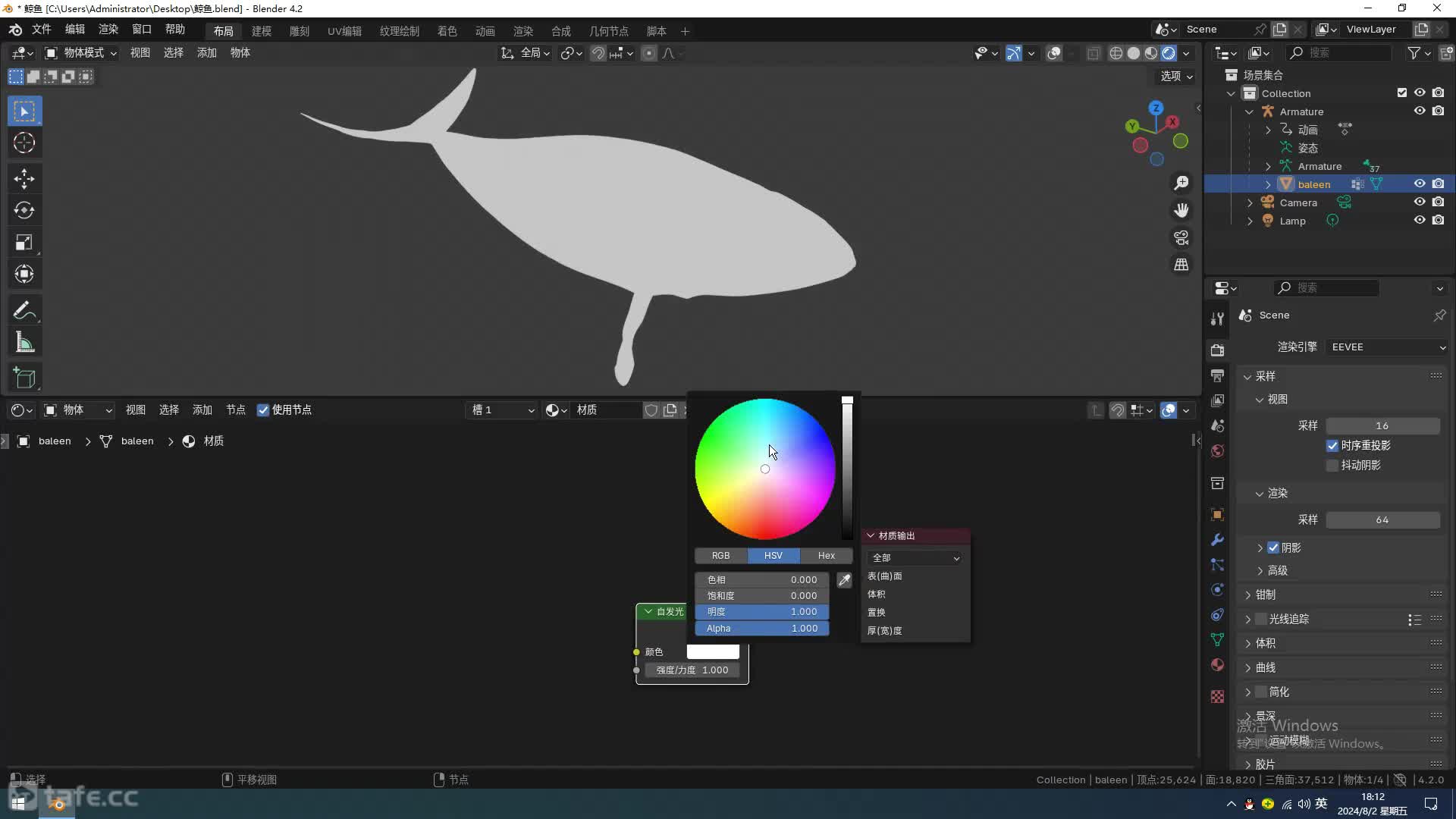Add a new workspace with plus button
Viewport: 1456px width, 819px height.
pos(685,31)
